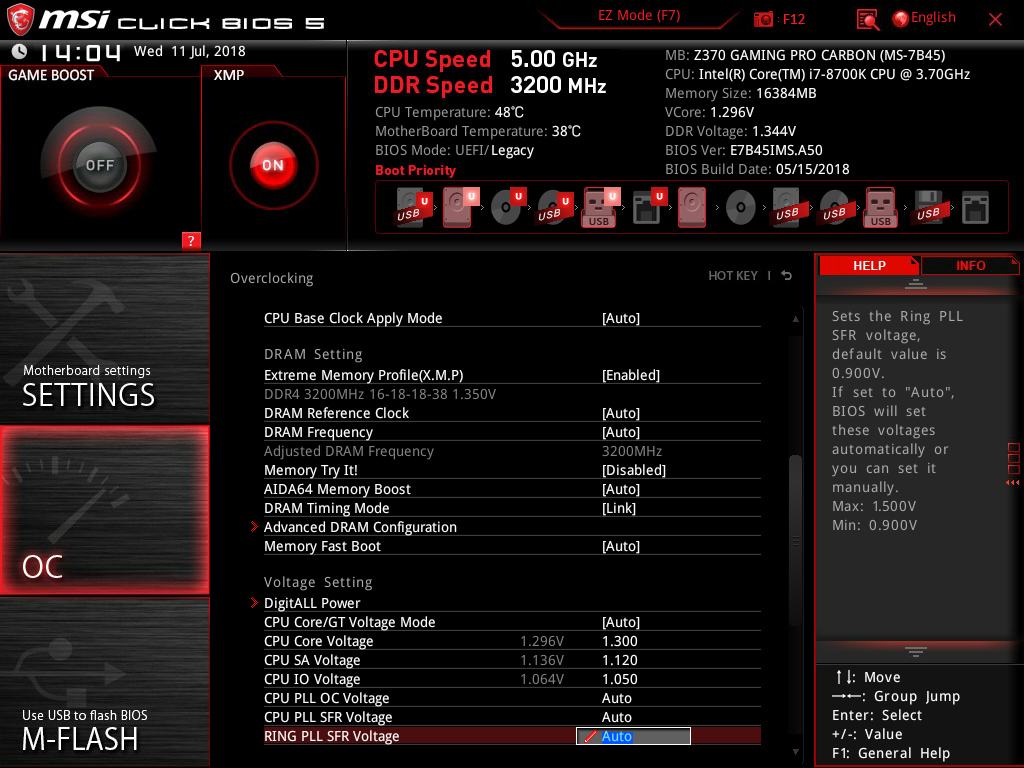Toggle the XMP button currently ON
Screen dimensions: 1024x768
pos(273,165)
